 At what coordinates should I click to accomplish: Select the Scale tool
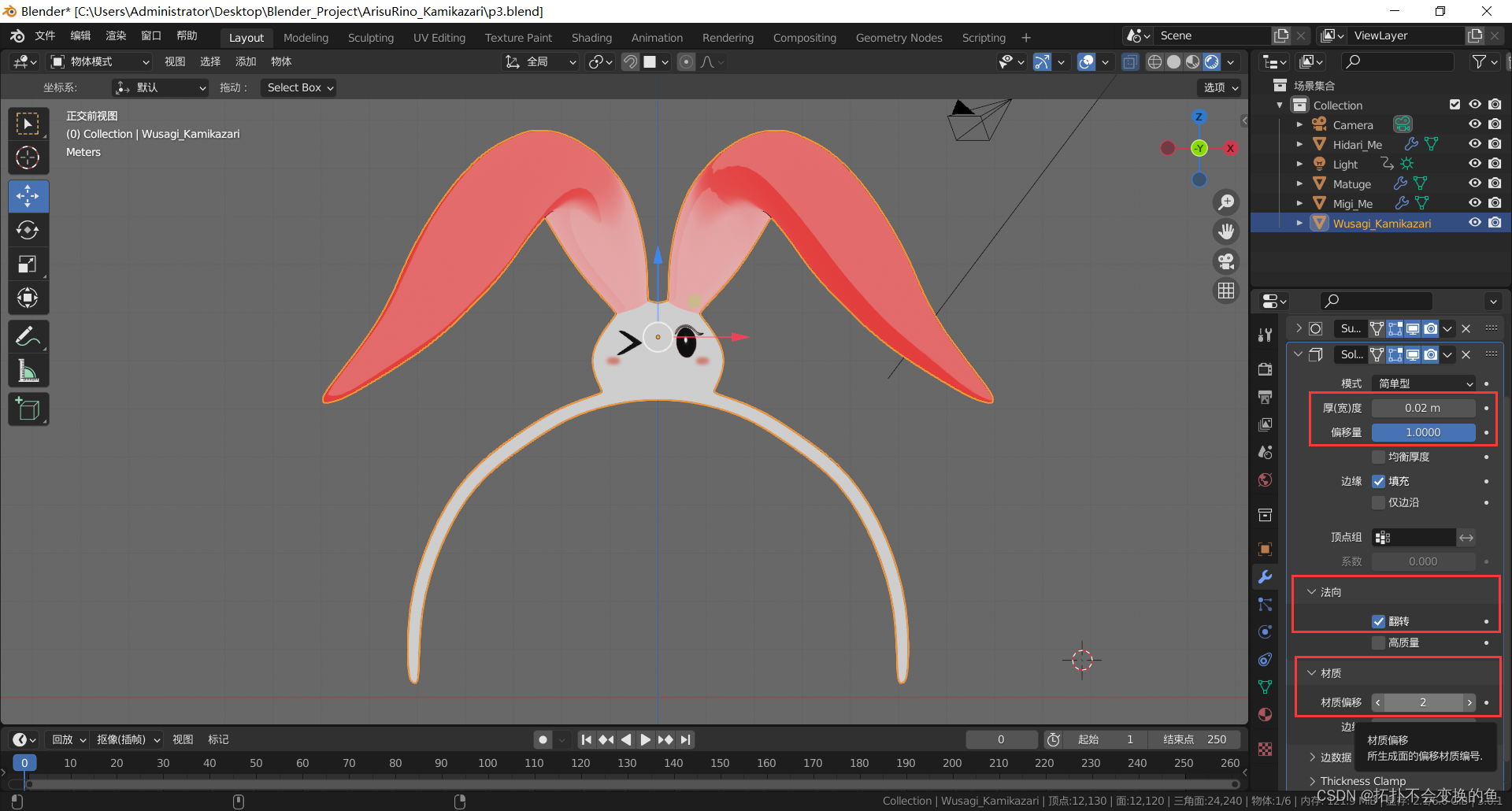(x=28, y=265)
